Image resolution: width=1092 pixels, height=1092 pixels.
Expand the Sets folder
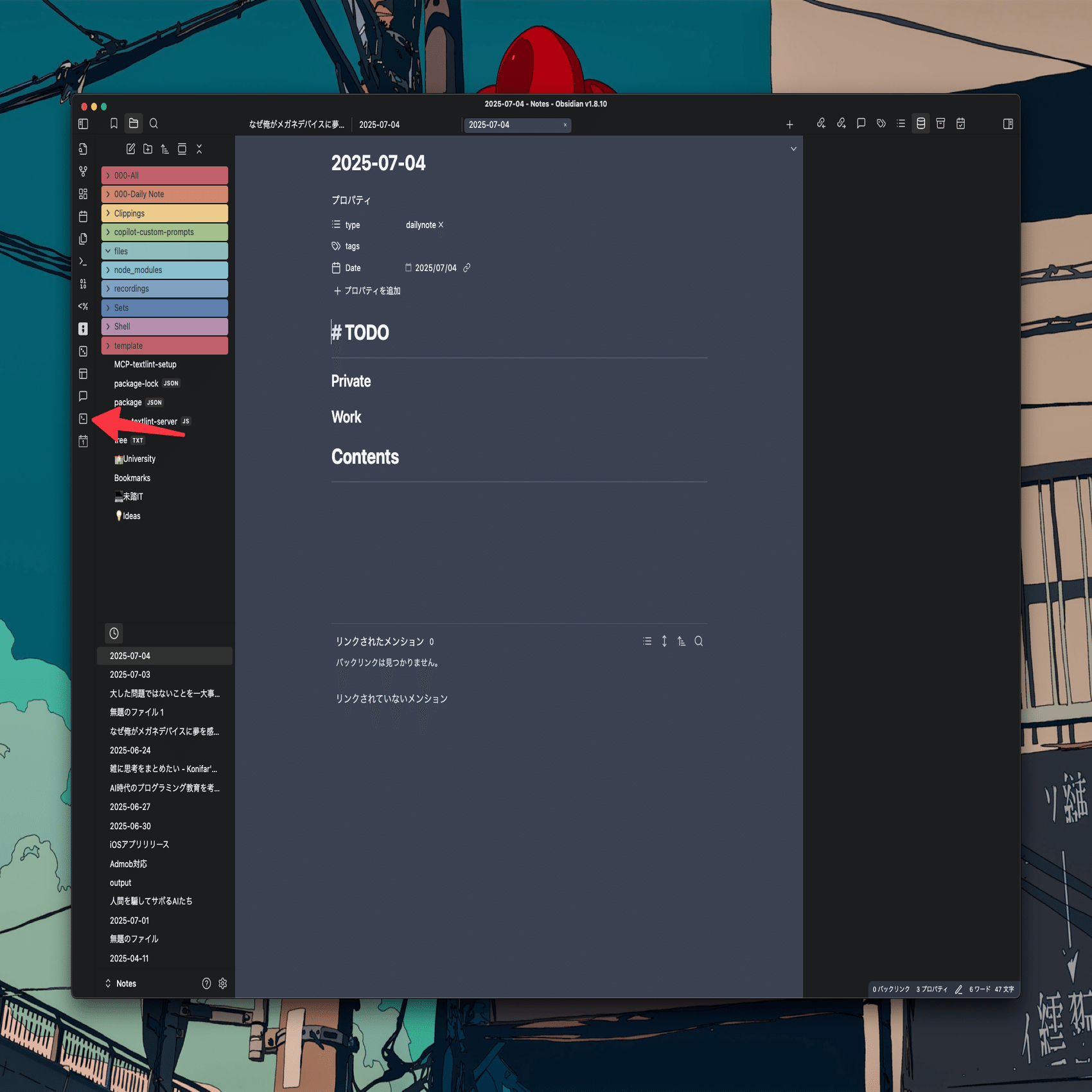pyautogui.click(x=164, y=308)
